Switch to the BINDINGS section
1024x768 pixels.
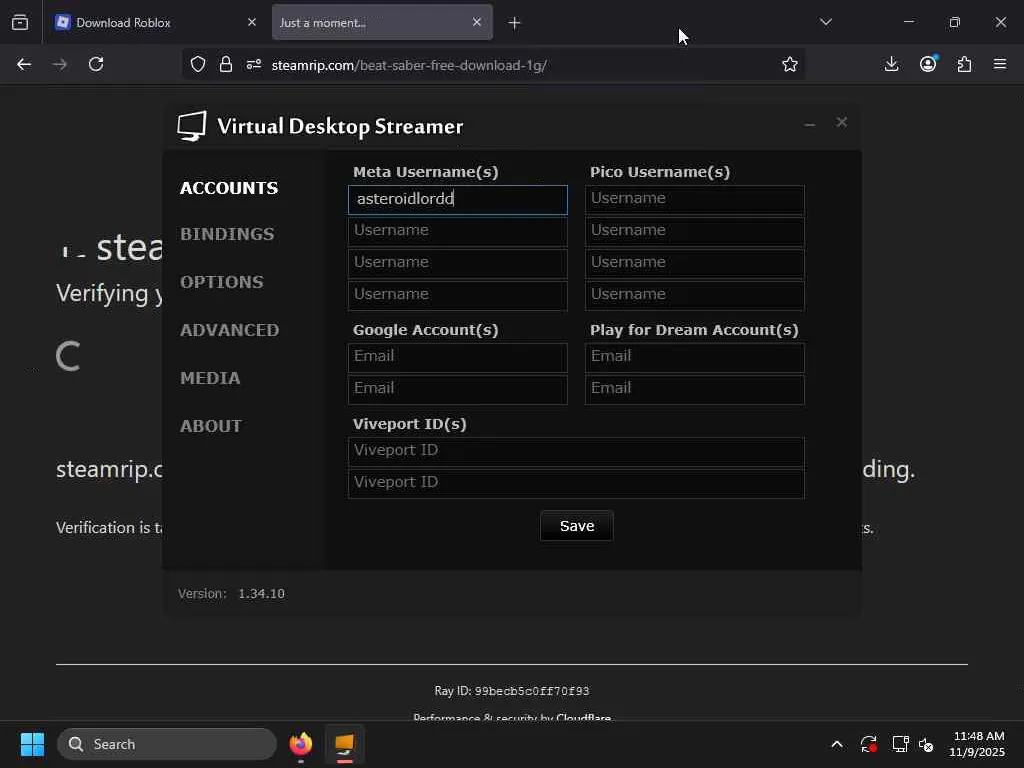tap(227, 234)
